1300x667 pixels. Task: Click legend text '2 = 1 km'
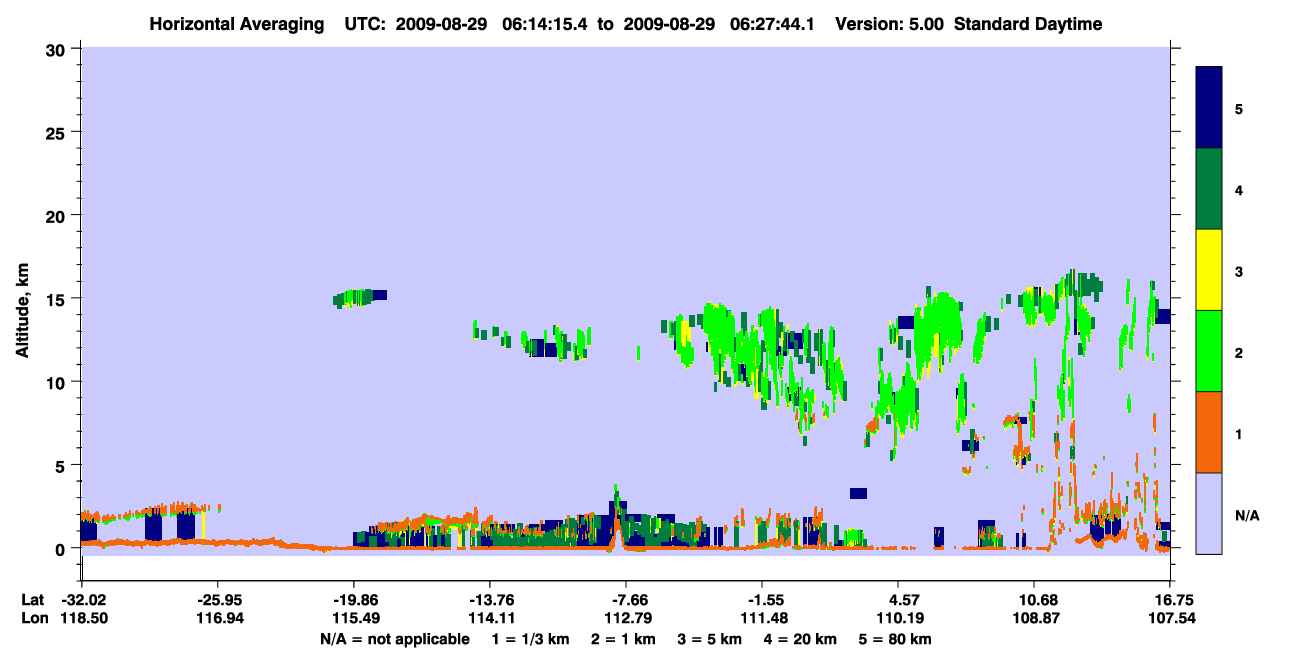tap(623, 639)
